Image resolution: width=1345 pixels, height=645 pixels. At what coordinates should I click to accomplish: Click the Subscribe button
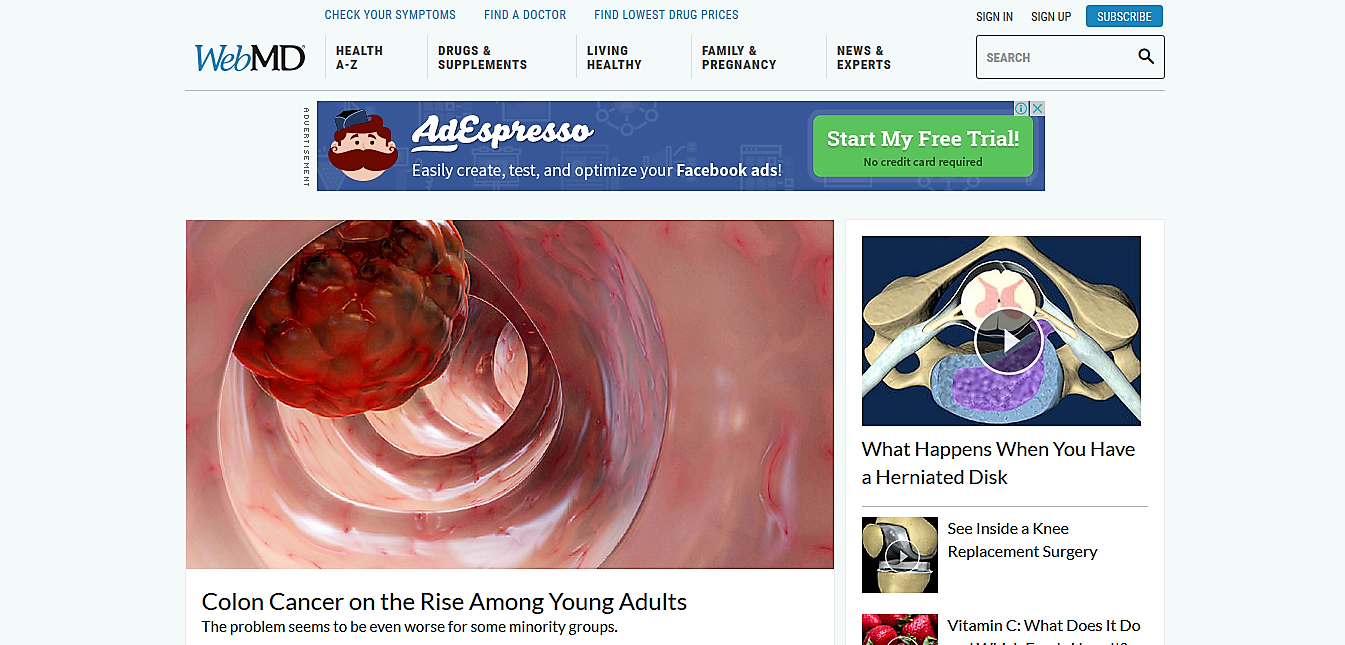(x=1124, y=16)
